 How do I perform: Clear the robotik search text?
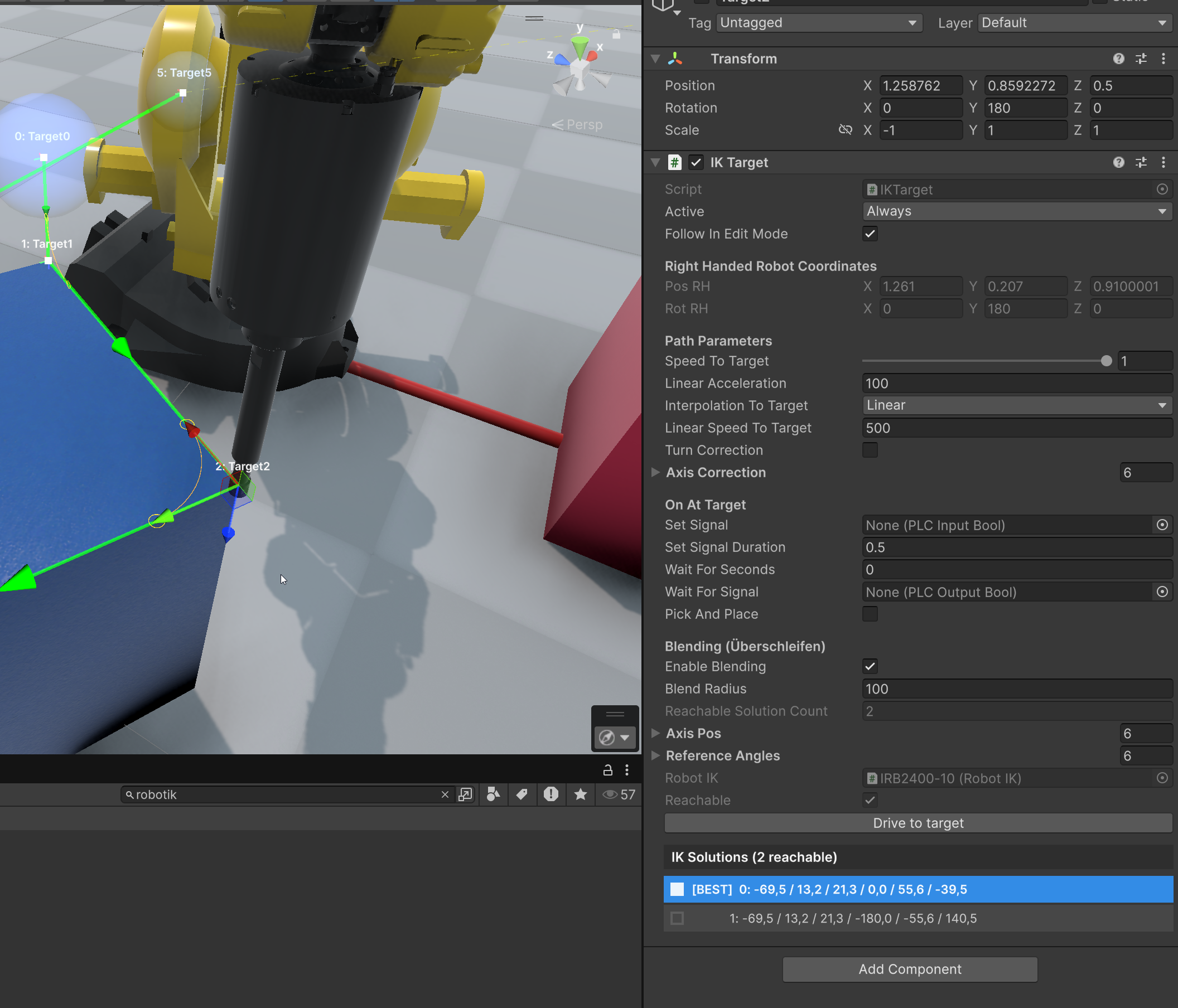click(445, 794)
